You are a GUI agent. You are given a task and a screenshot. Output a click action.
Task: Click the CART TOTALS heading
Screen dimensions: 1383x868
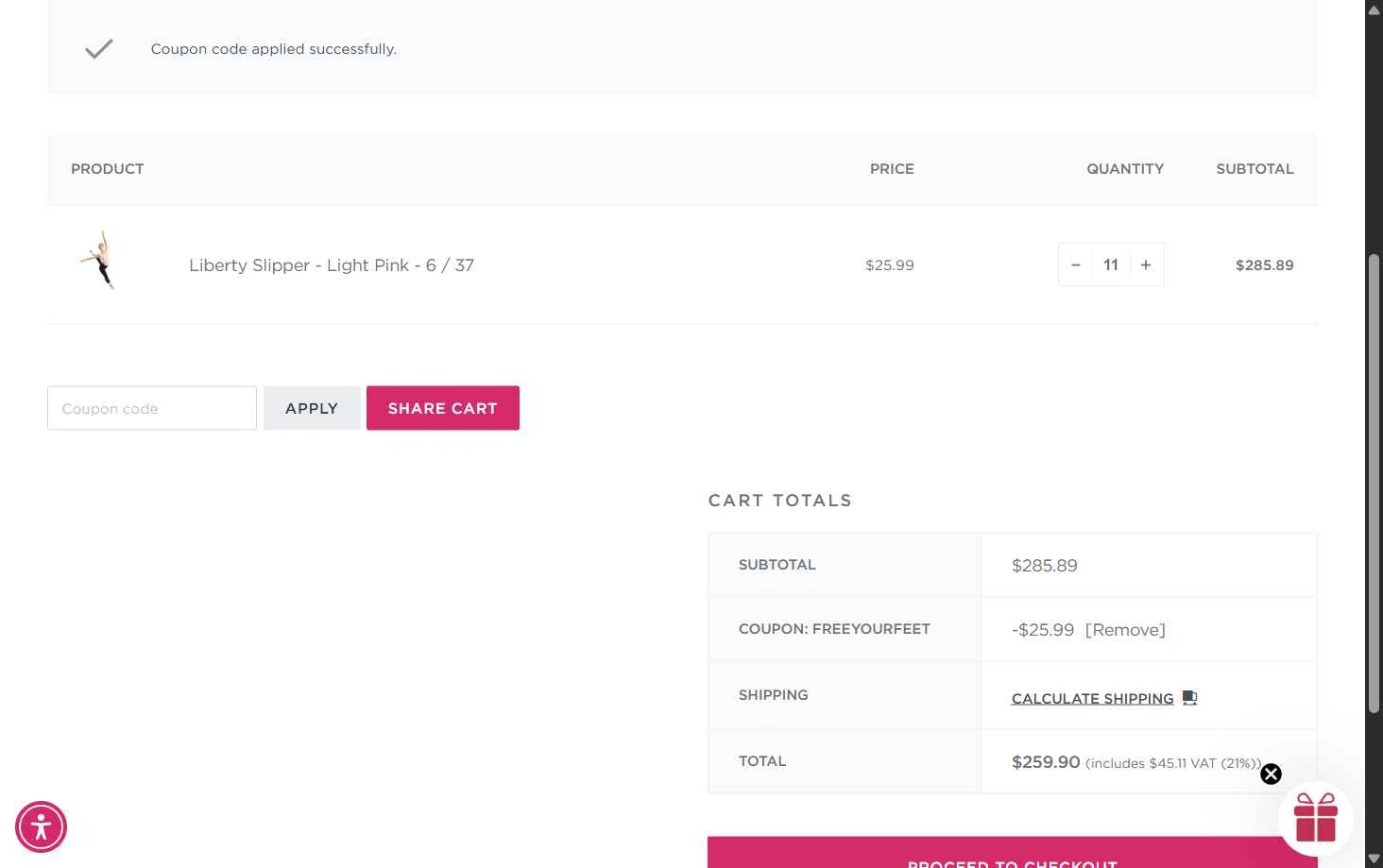point(780,501)
